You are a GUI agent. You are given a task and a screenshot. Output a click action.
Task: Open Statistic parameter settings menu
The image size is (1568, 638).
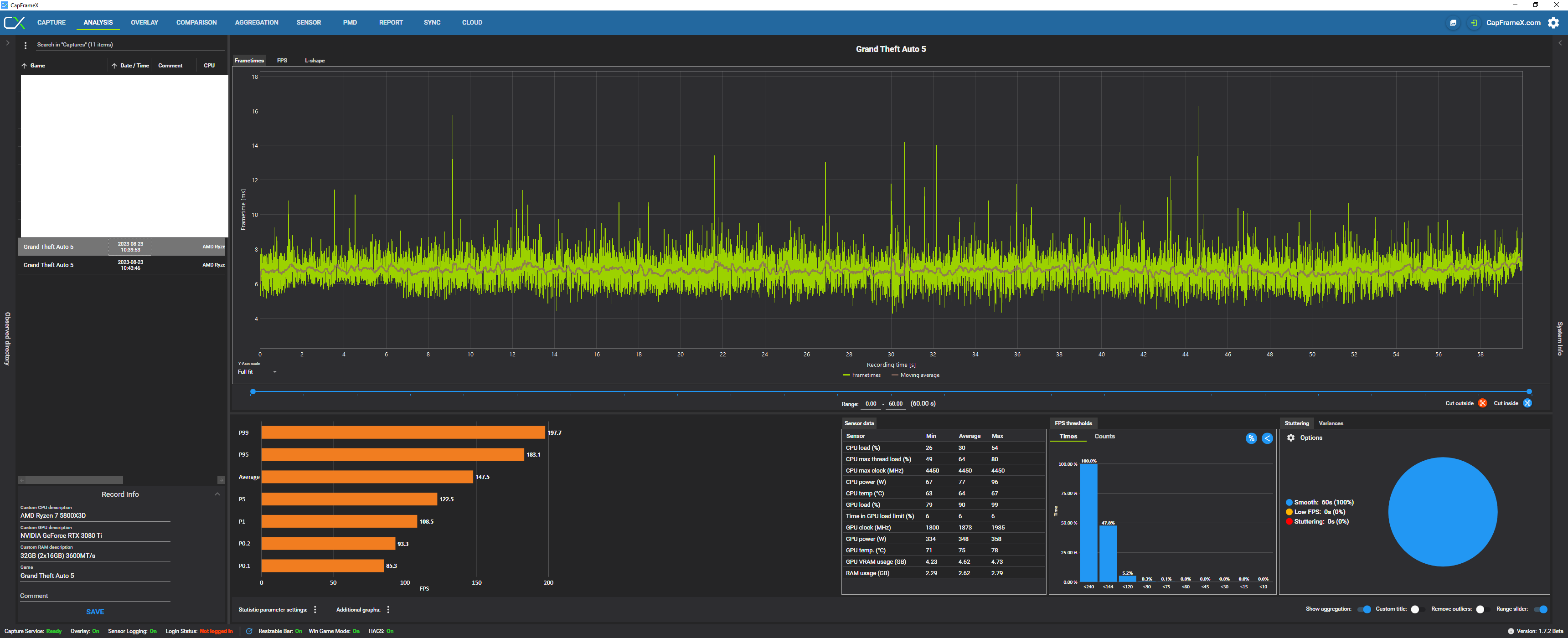click(x=315, y=609)
